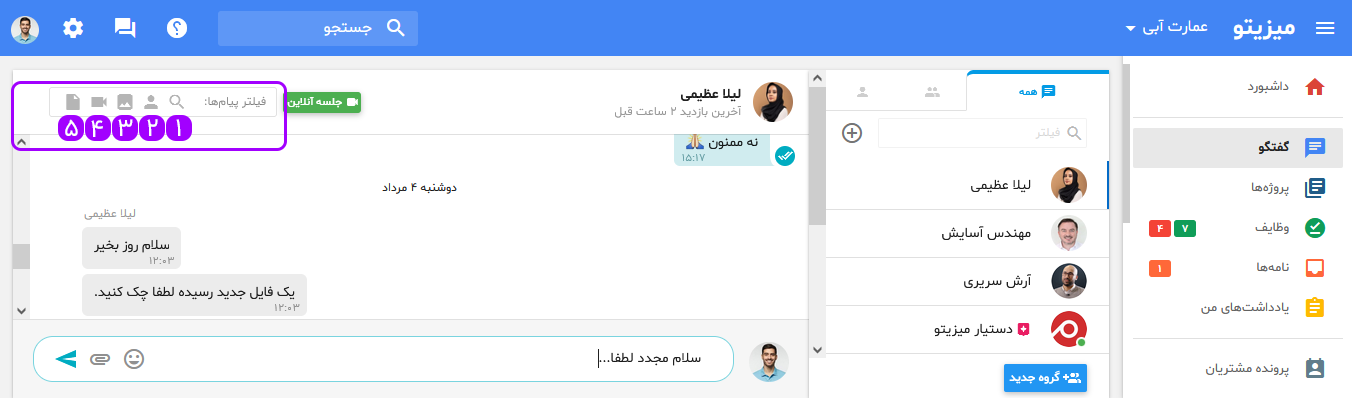Filter messages by image icon
This screenshot has height=400, width=1352.
point(125,102)
